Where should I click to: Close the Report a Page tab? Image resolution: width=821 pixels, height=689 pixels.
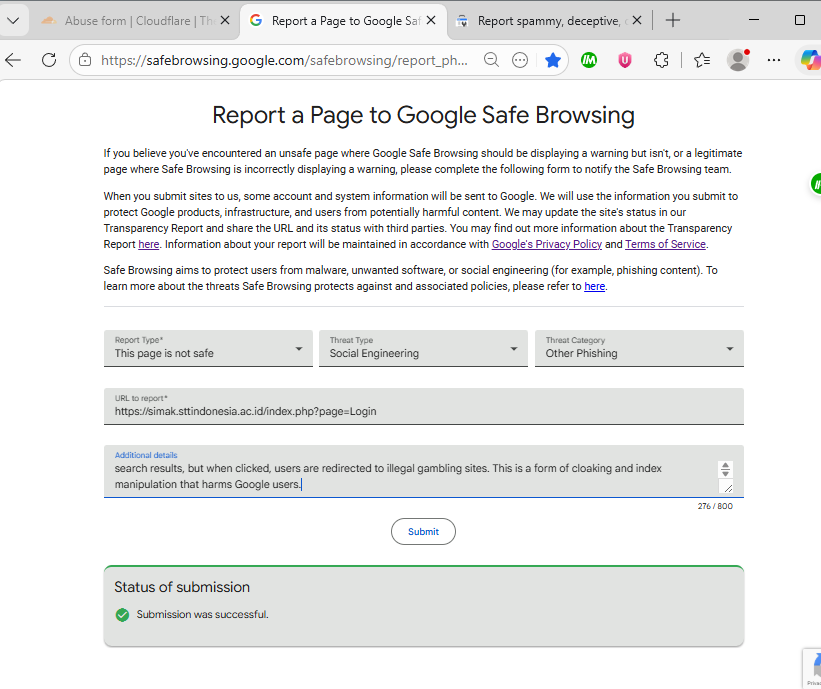pyautogui.click(x=431, y=20)
